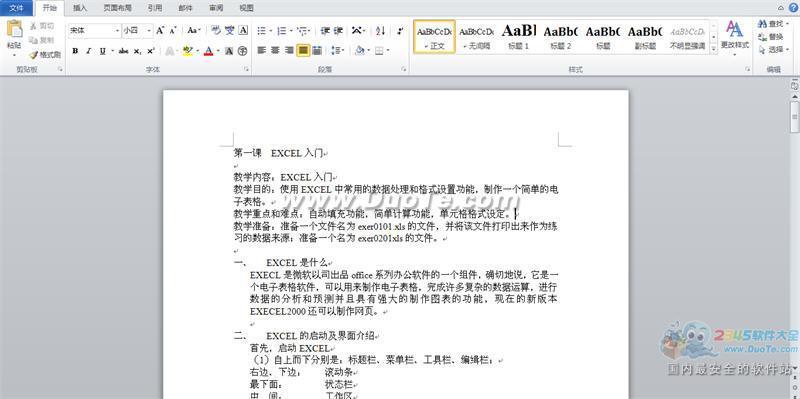Align text right

289,51
